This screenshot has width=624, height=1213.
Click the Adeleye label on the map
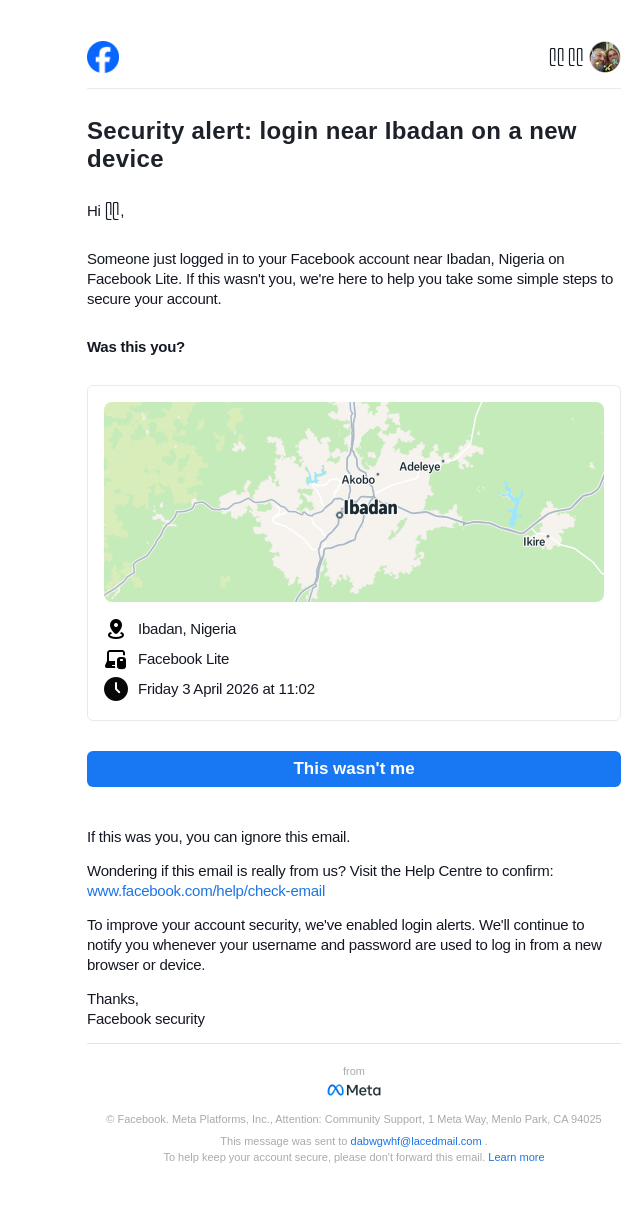tap(420, 466)
